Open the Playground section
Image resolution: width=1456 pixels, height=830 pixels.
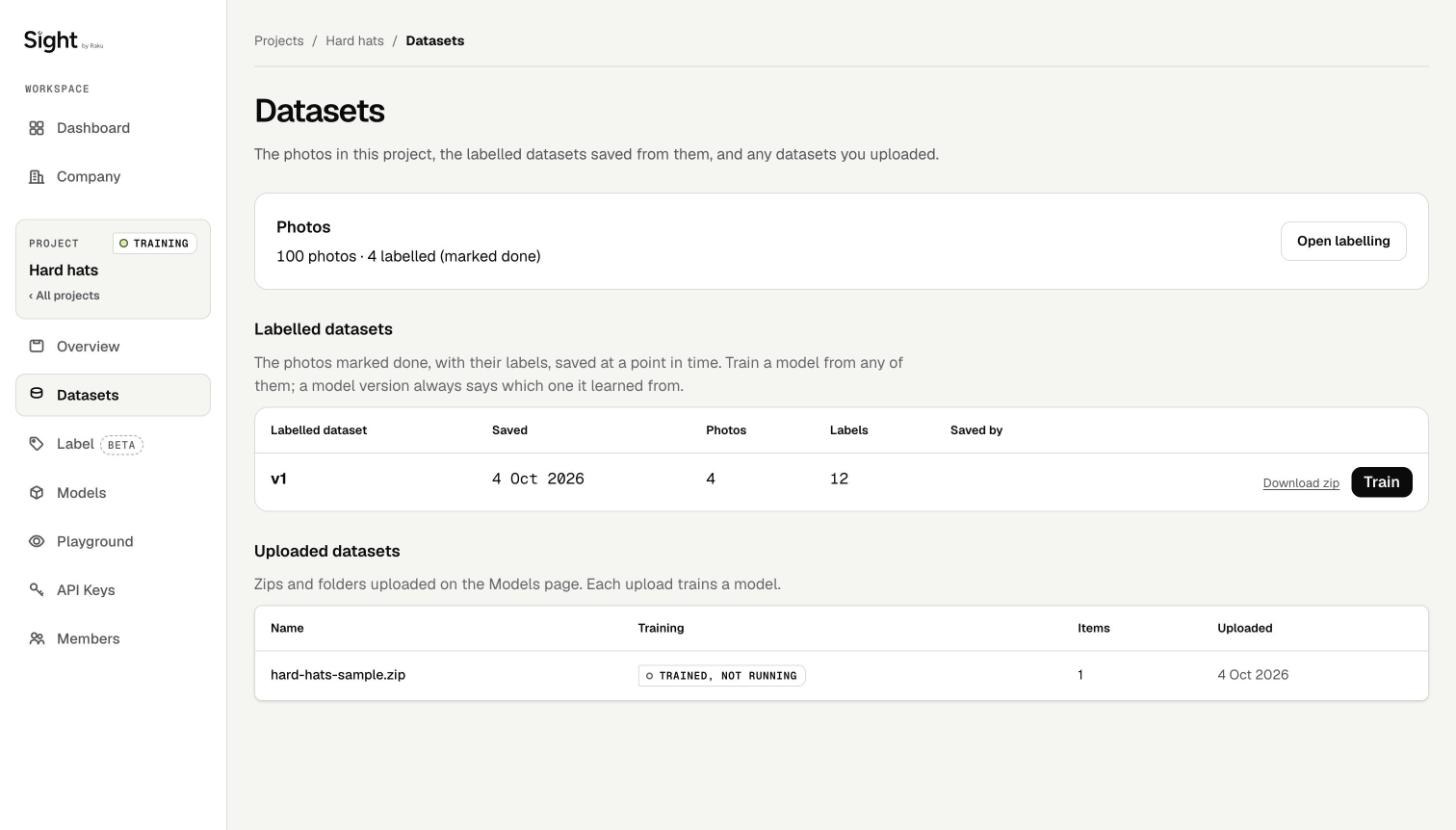pyautogui.click(x=113, y=542)
